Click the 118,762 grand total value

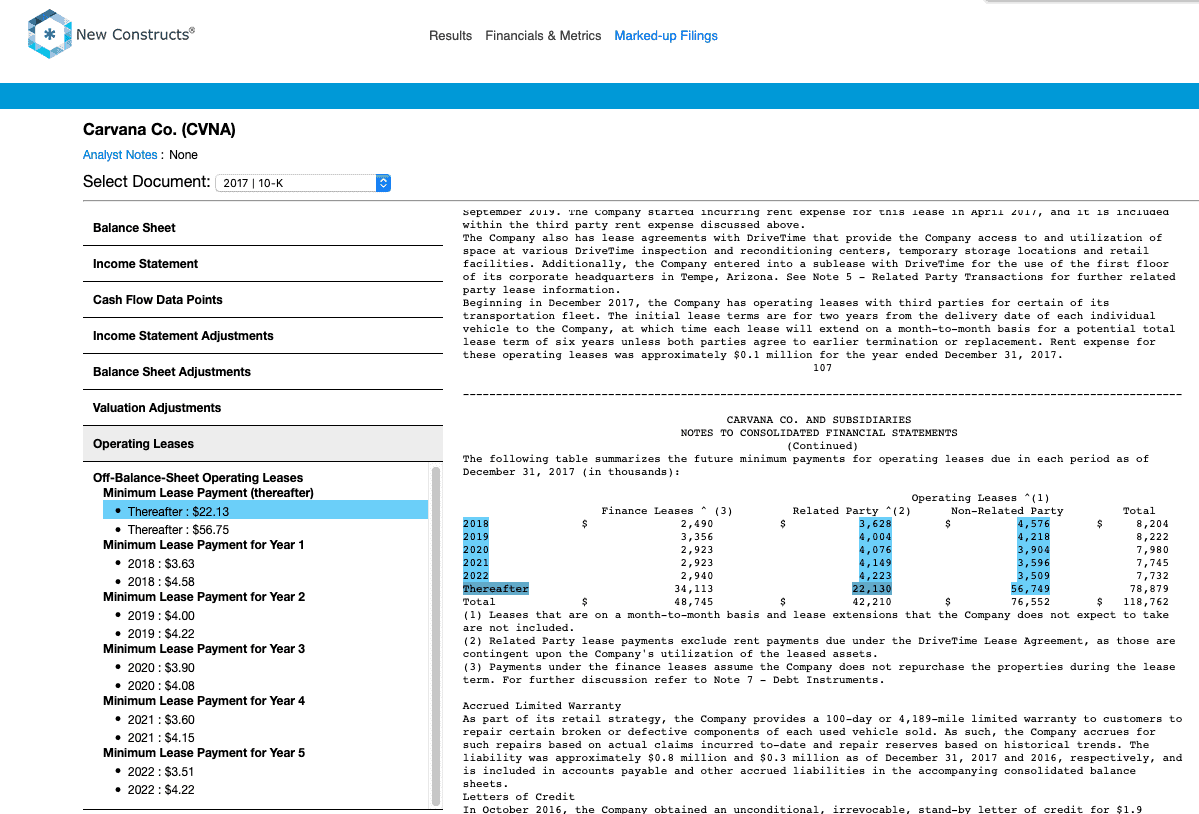tap(1145, 602)
